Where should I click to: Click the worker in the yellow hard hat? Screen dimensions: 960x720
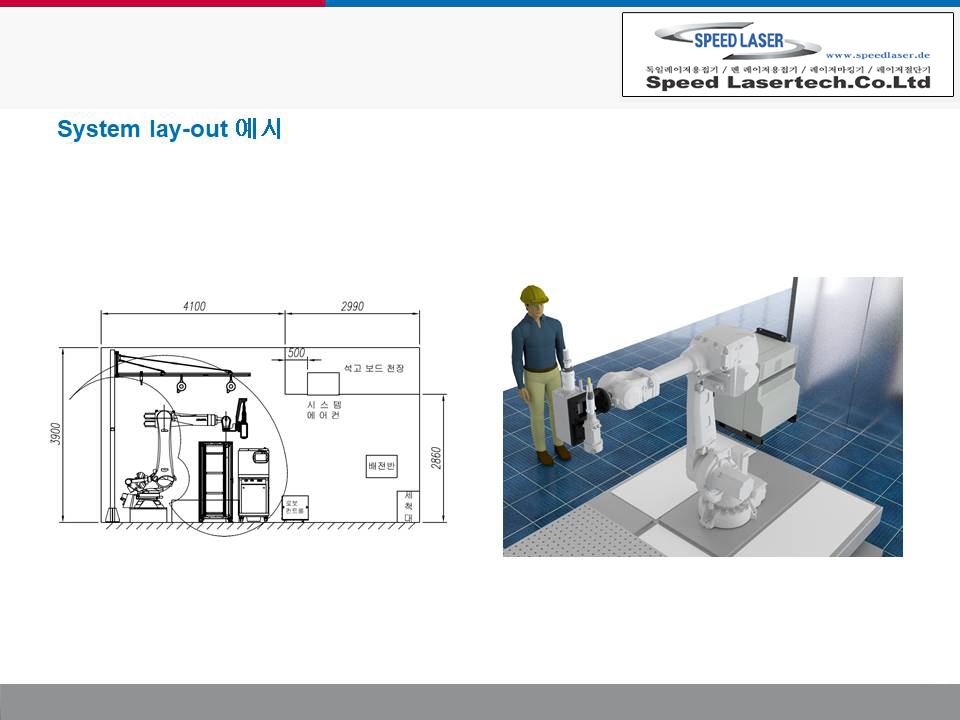(541, 375)
